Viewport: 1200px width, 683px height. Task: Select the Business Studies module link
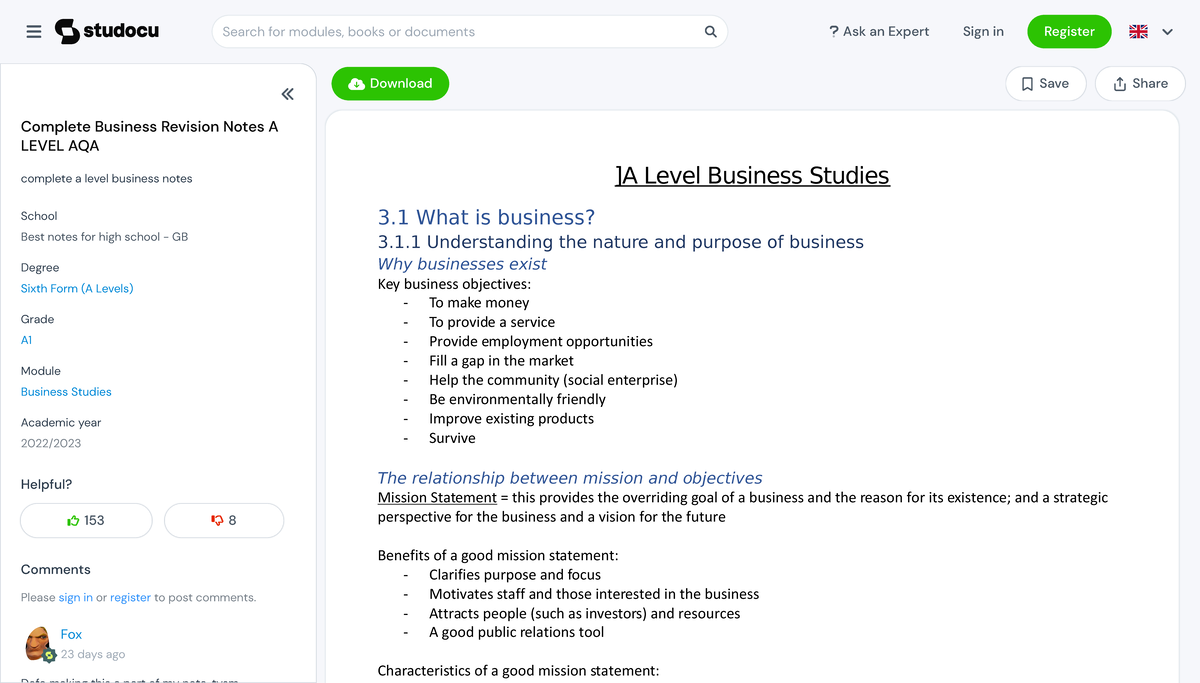point(66,391)
